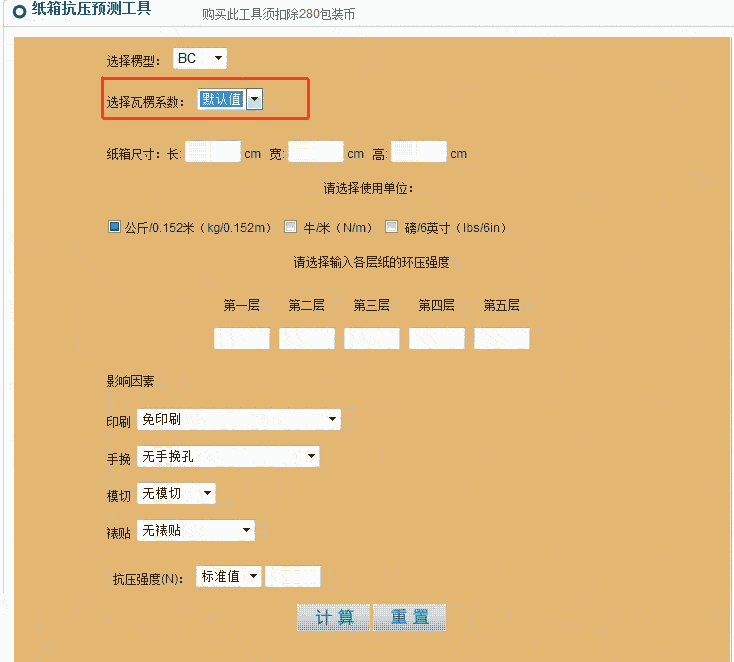Expand the 手挽 无手挽孔 dropdown
This screenshot has width=734, height=662.
(x=228, y=457)
